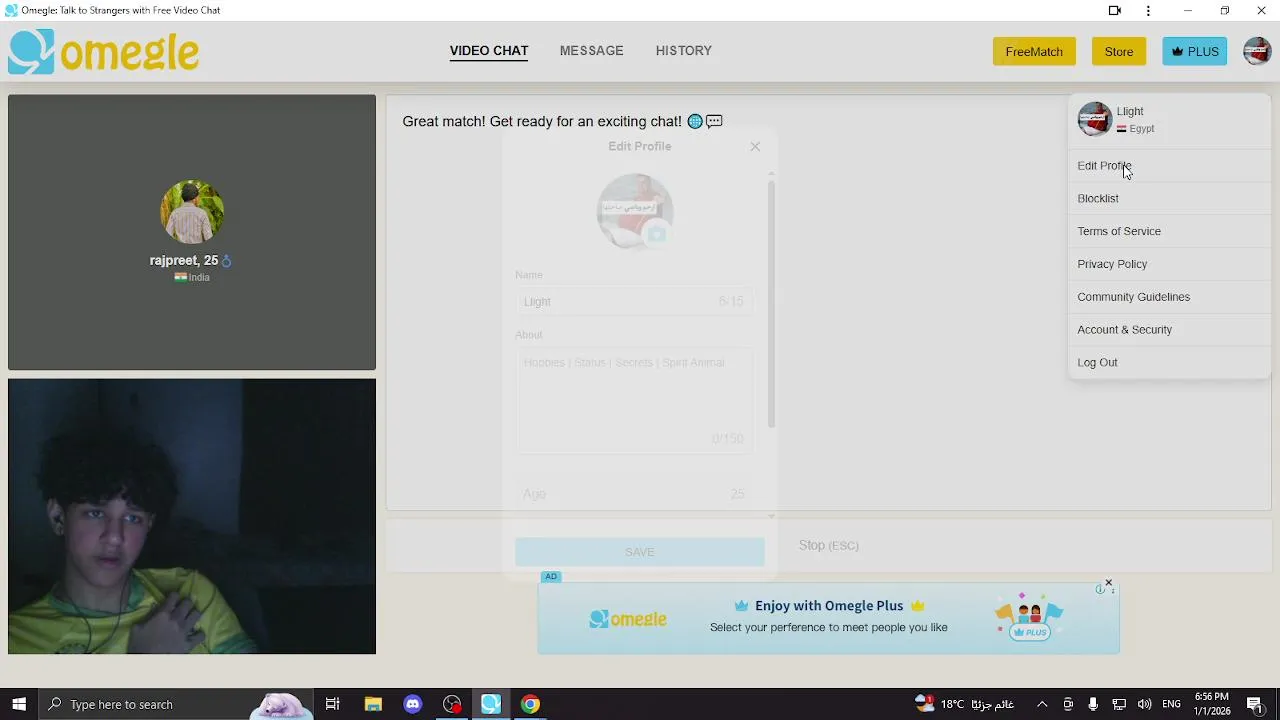Click the FreeMatch button
This screenshot has width=1280, height=720.
coord(1034,52)
